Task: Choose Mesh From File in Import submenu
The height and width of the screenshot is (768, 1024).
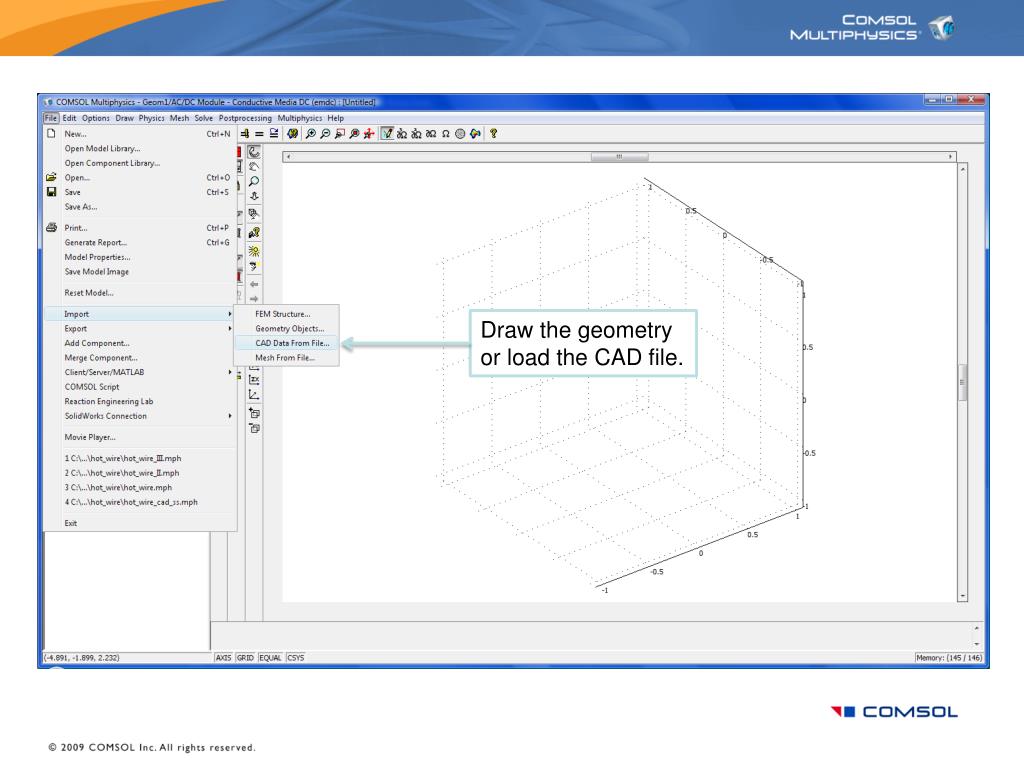Action: point(287,358)
